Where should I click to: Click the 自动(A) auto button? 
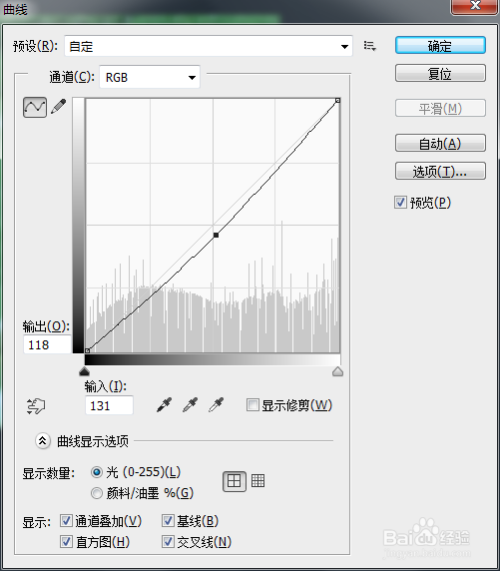coord(440,143)
